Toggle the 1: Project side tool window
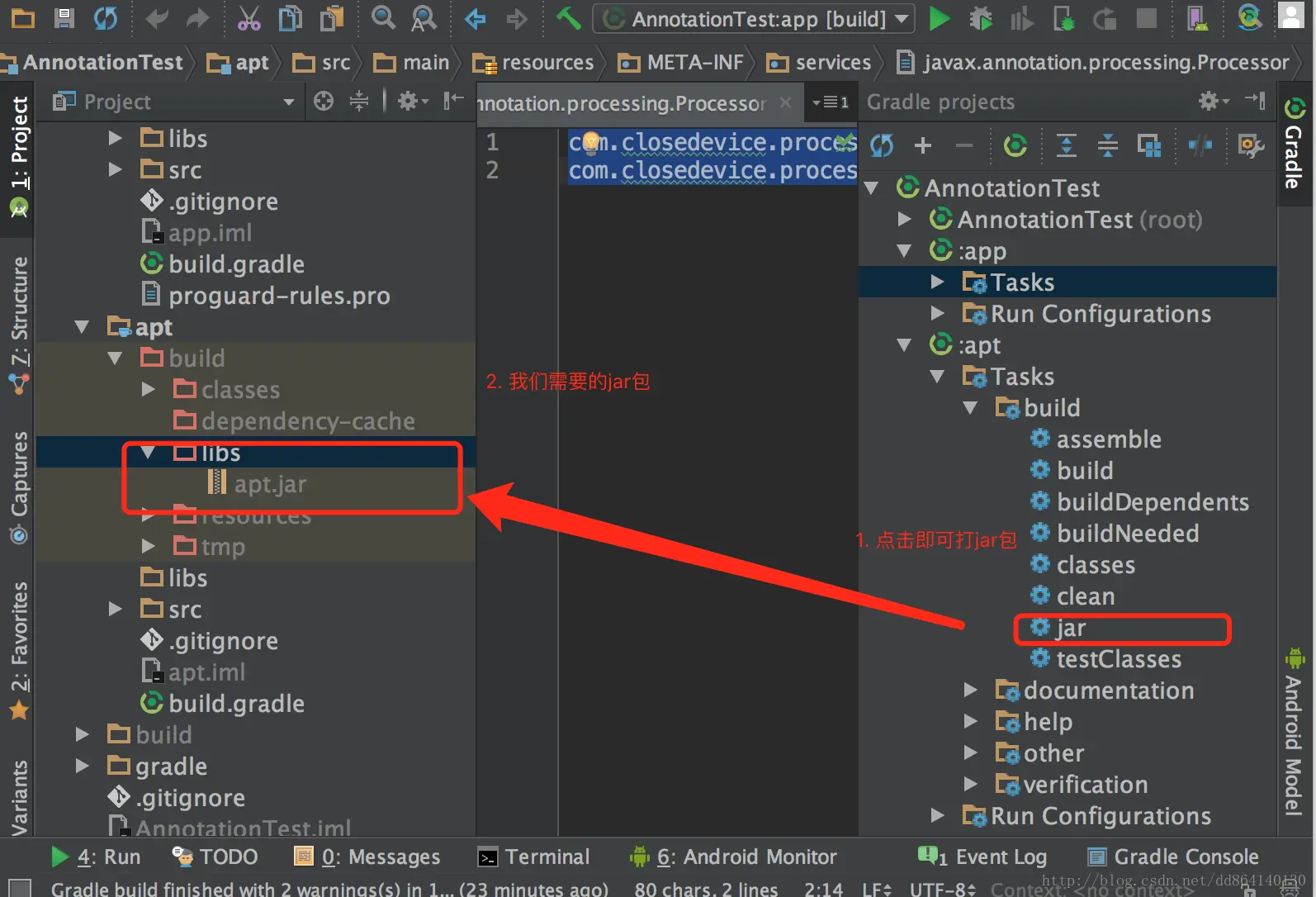This screenshot has height=897, width=1316. pyautogui.click(x=19, y=157)
